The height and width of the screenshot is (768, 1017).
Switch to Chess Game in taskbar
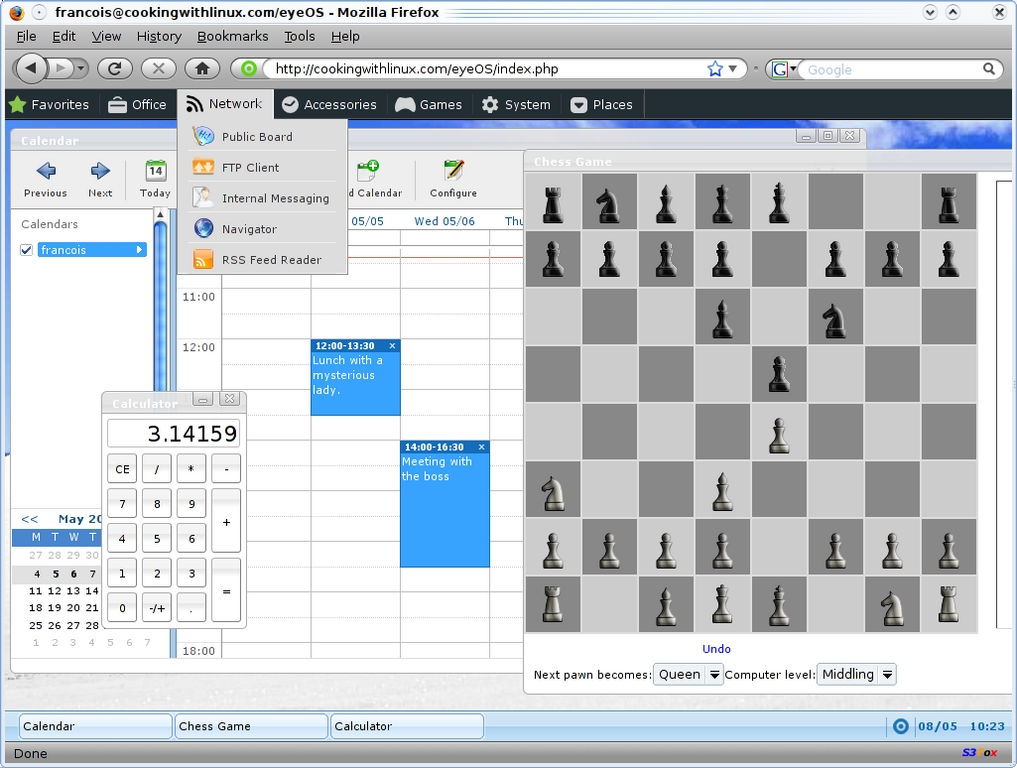coord(251,727)
